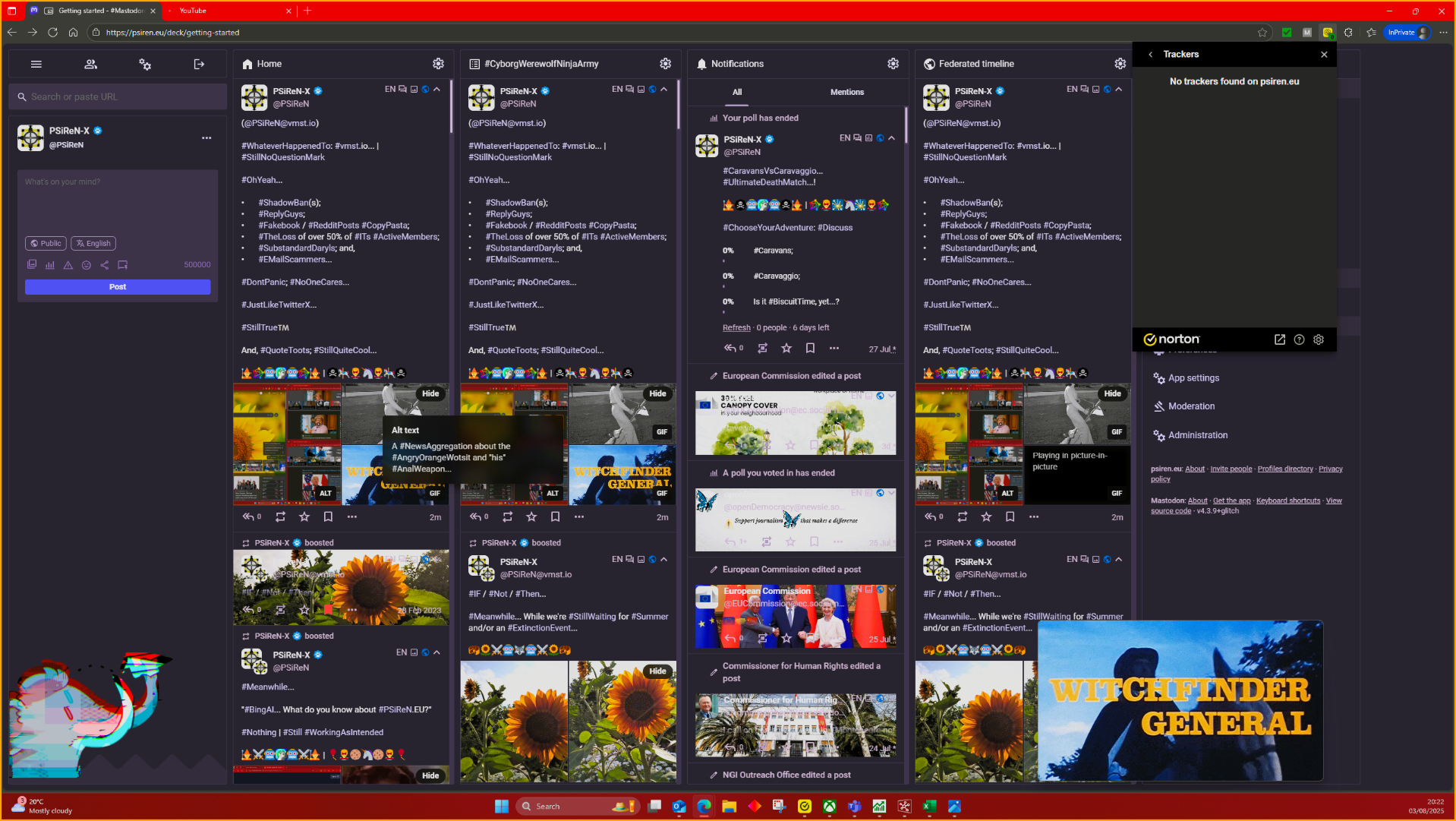
Task: Collapse the poll post in Notifications
Action: pyautogui.click(x=891, y=138)
